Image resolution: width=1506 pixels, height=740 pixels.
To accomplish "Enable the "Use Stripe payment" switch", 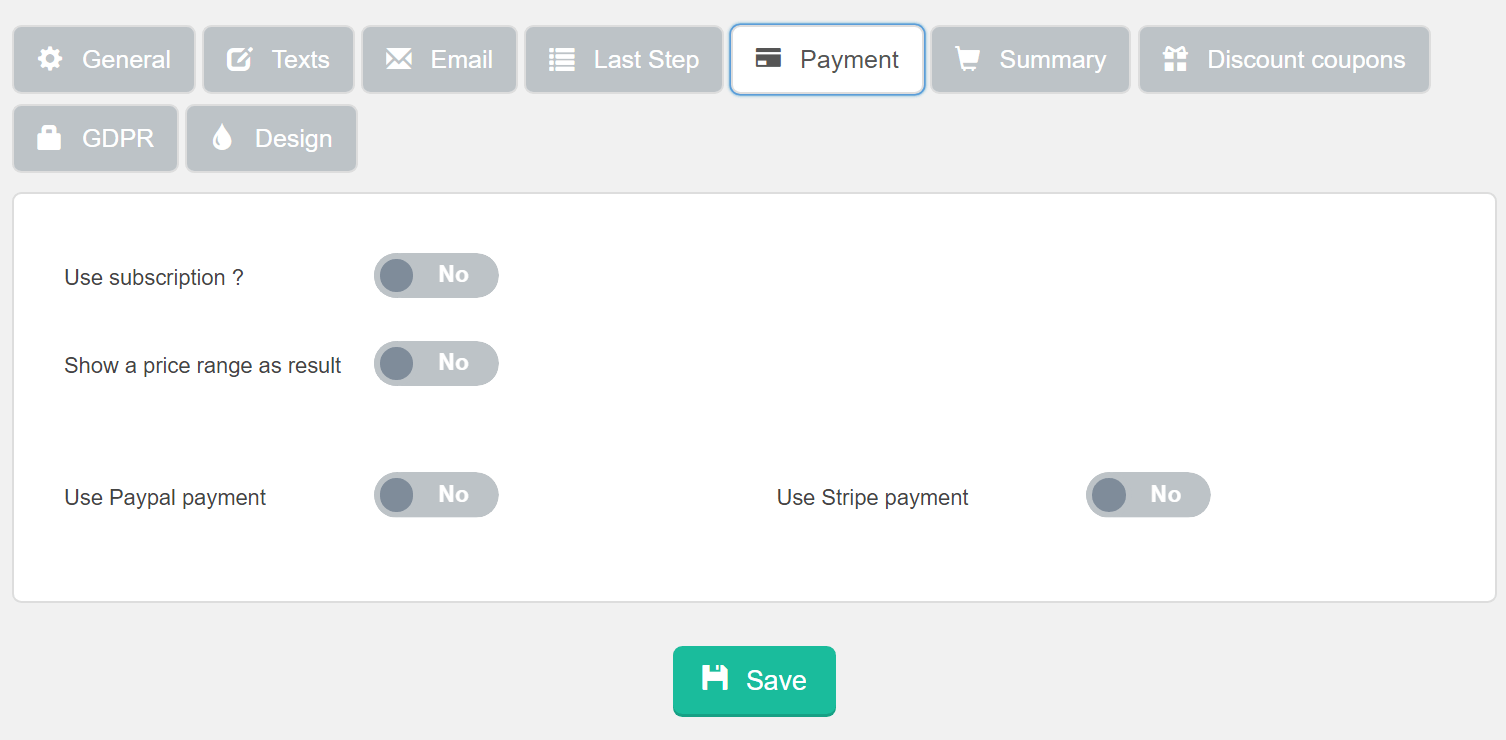I will point(1148,494).
